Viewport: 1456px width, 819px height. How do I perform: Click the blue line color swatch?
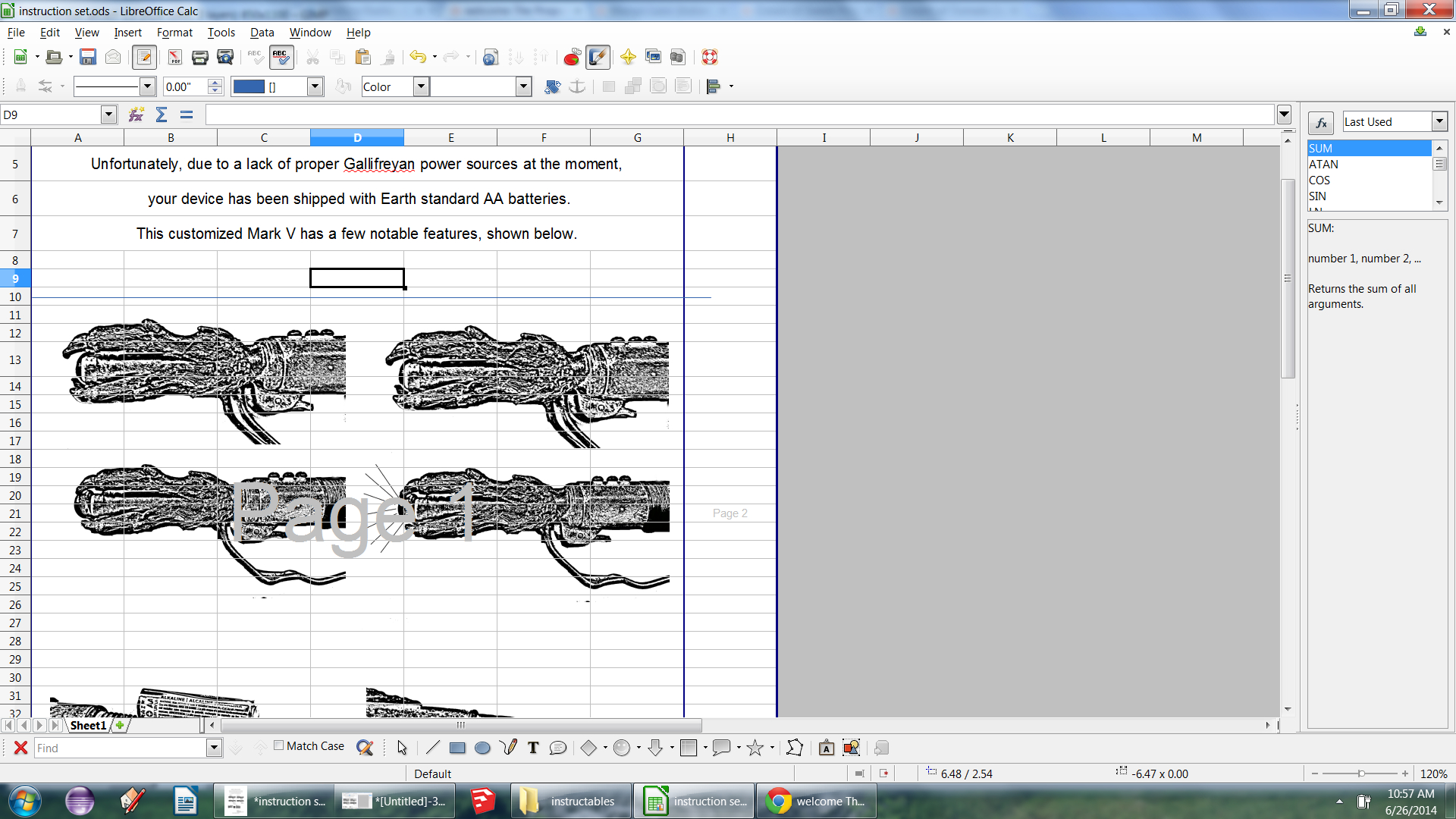[x=249, y=86]
